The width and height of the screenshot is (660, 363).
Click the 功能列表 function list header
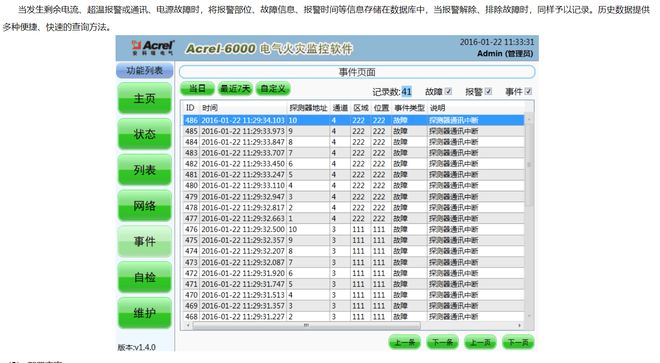point(144,70)
